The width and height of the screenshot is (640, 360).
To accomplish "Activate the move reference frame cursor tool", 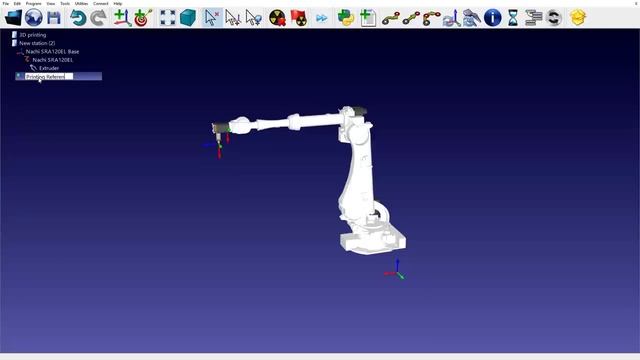I will click(x=233, y=18).
